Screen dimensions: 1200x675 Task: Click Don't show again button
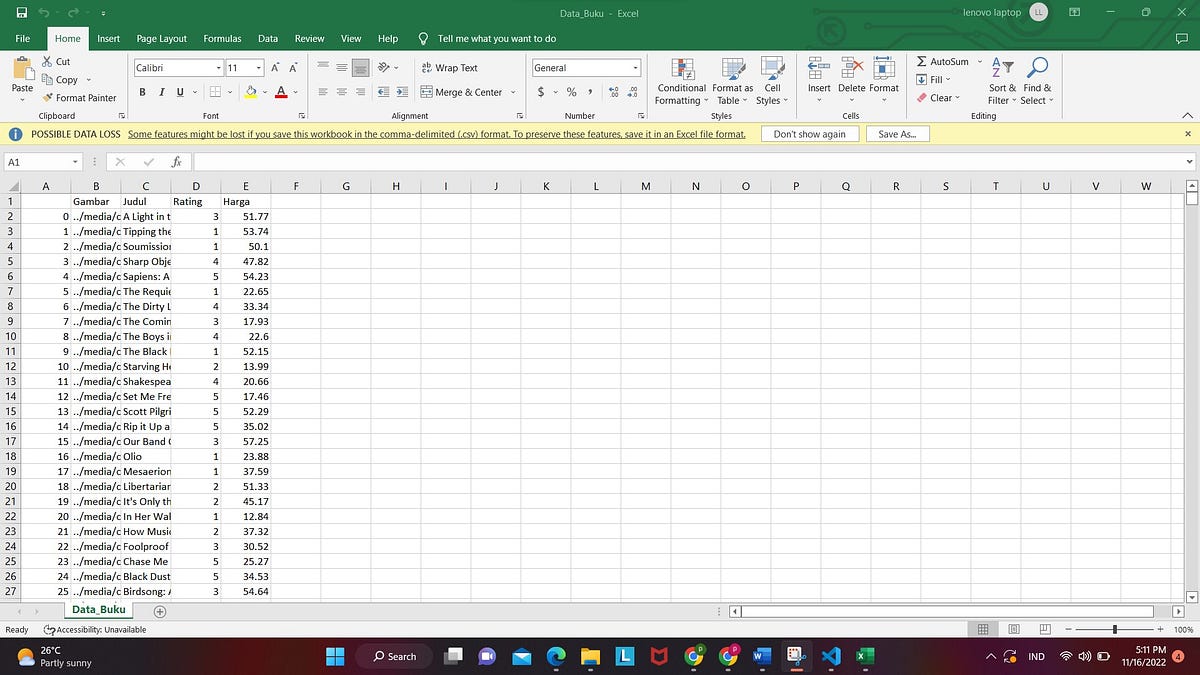[x=810, y=133]
